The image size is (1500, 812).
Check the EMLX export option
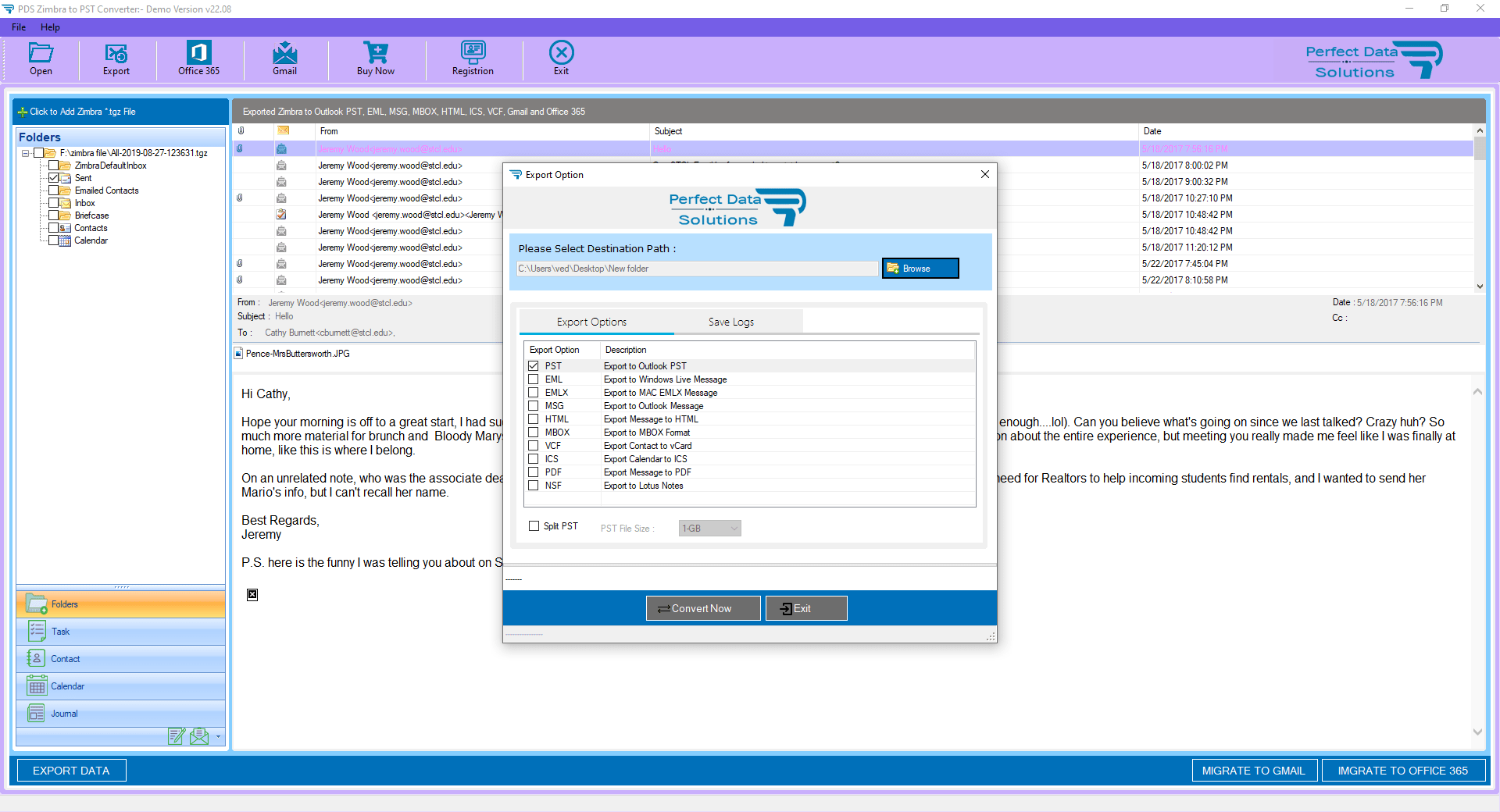534,393
